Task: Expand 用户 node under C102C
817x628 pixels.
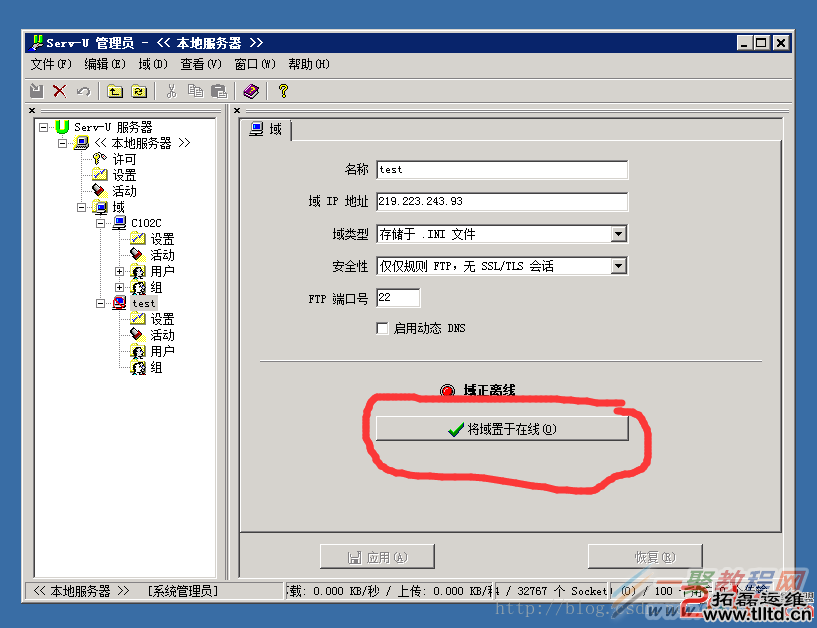Action: (120, 271)
